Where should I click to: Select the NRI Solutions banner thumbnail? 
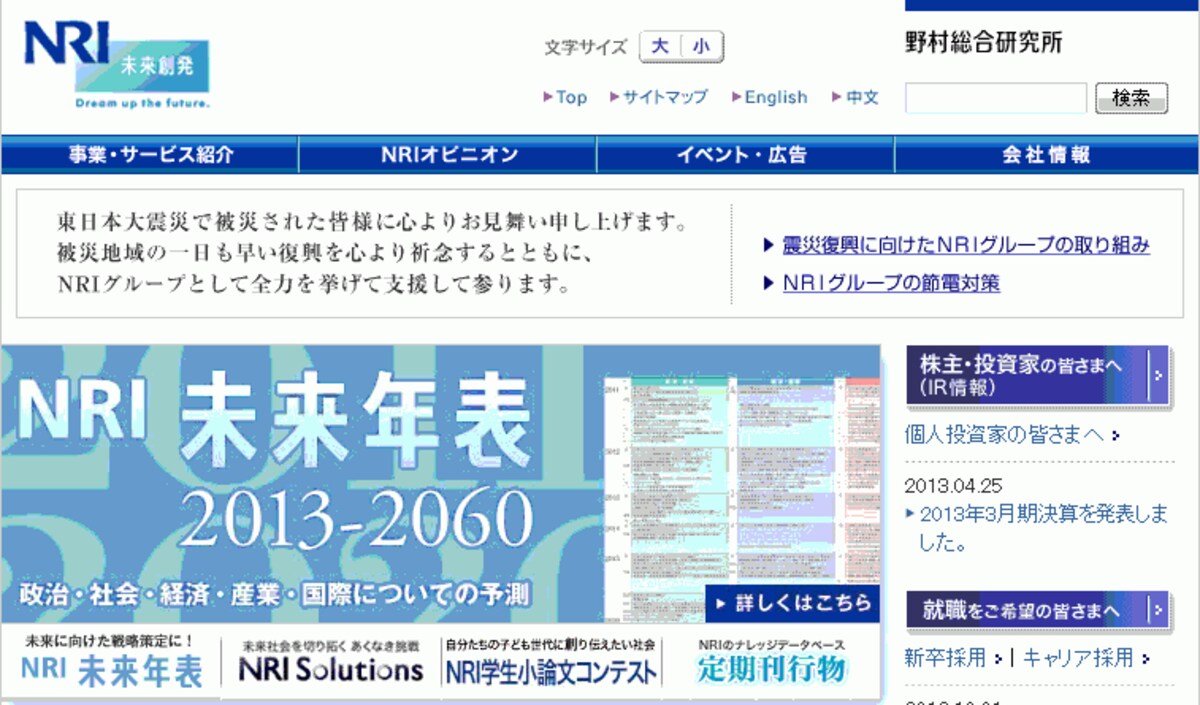(331, 661)
